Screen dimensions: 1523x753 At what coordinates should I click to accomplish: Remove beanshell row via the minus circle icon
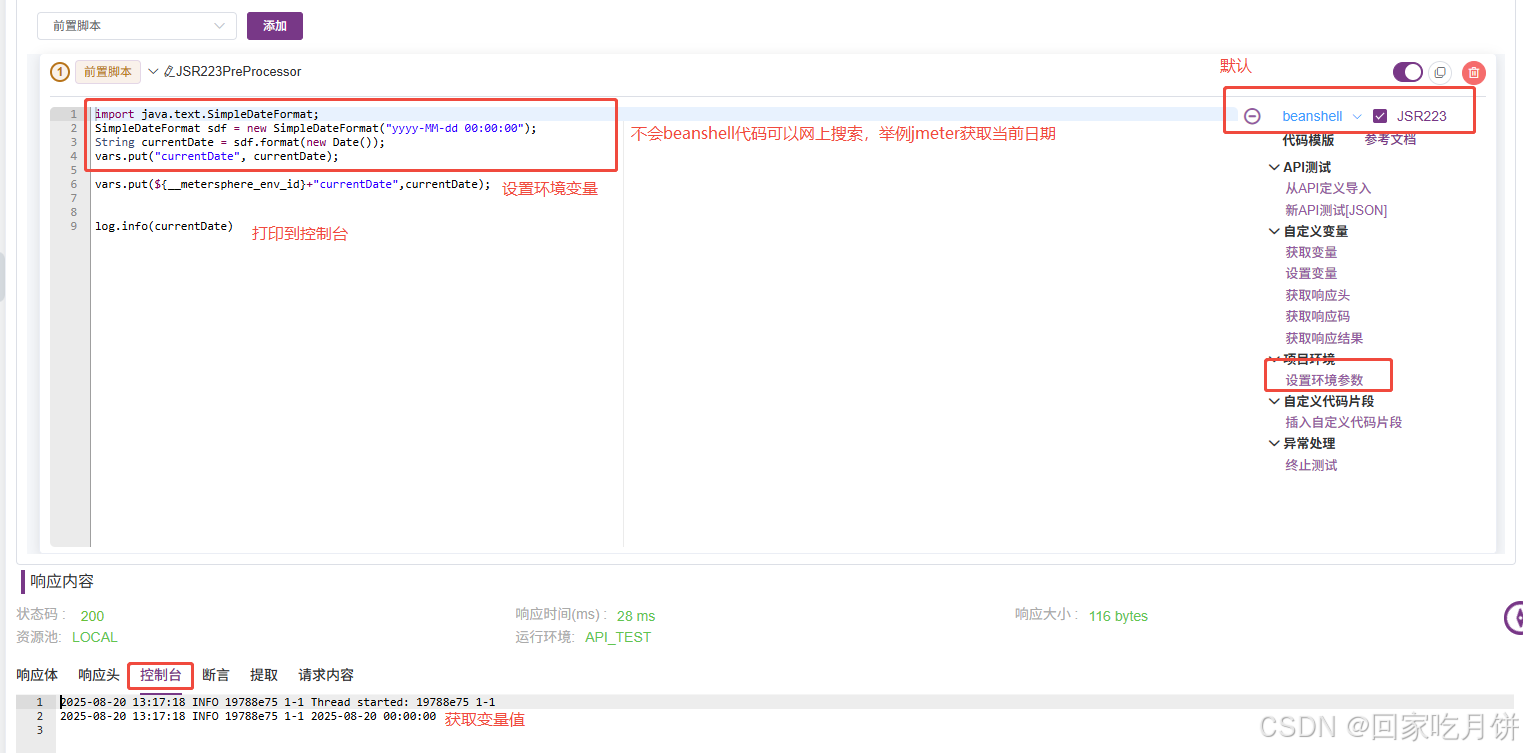tap(1252, 116)
